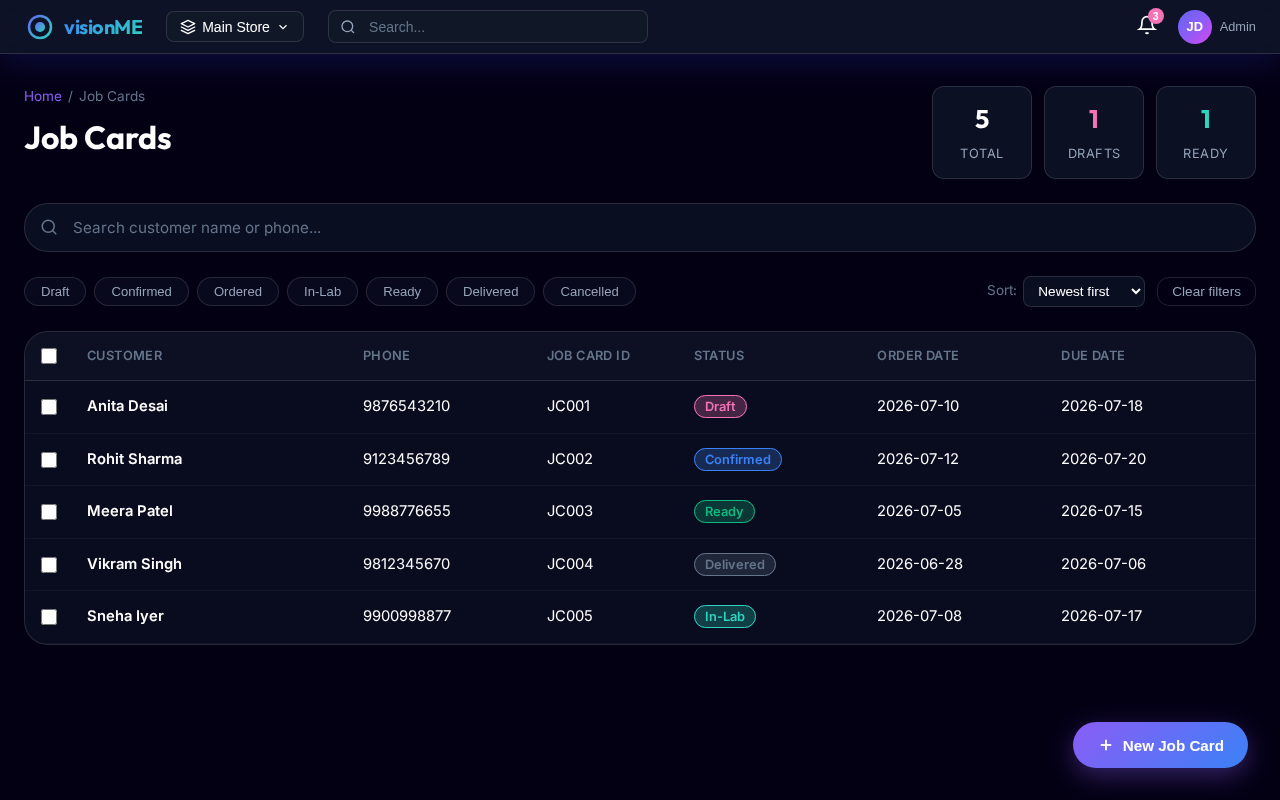
Task: Click customer name Anita Desai
Action: [x=127, y=406]
